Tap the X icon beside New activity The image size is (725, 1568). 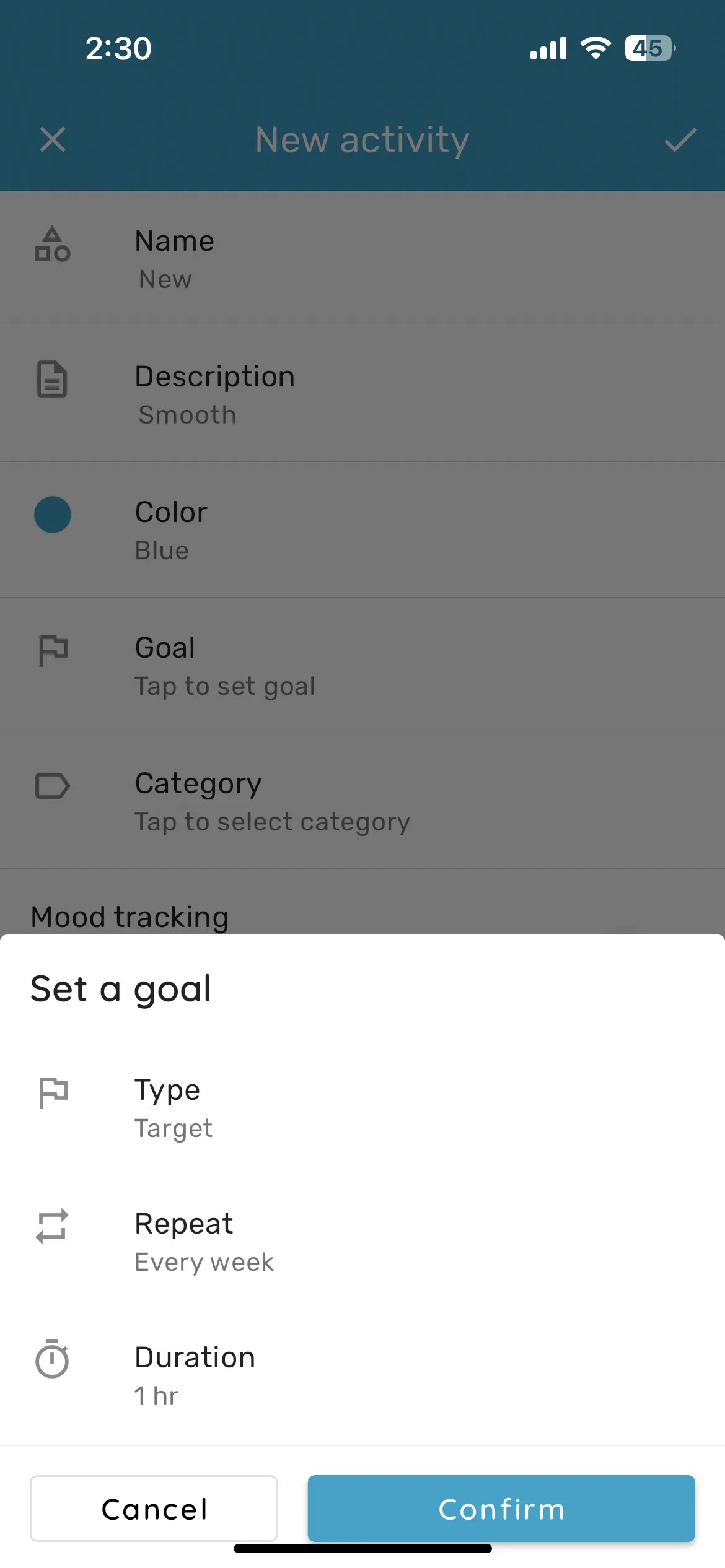coord(53,139)
